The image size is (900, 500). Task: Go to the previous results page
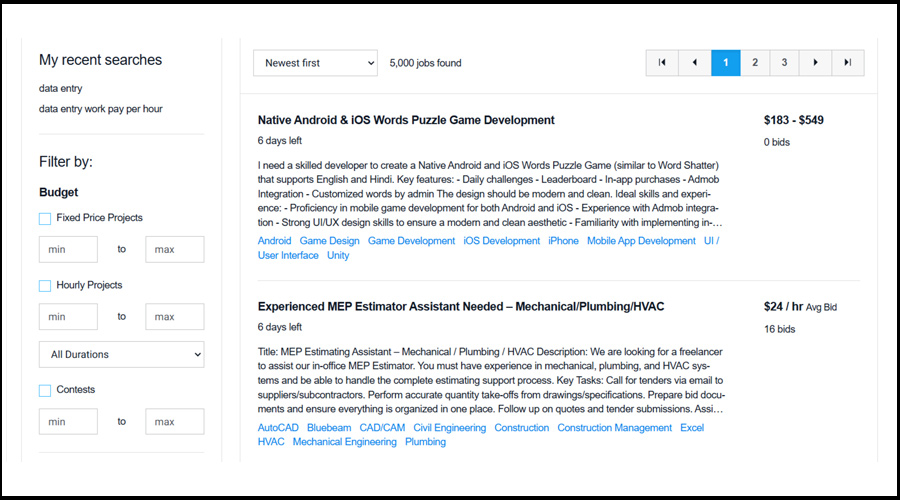pyautogui.click(x=694, y=63)
